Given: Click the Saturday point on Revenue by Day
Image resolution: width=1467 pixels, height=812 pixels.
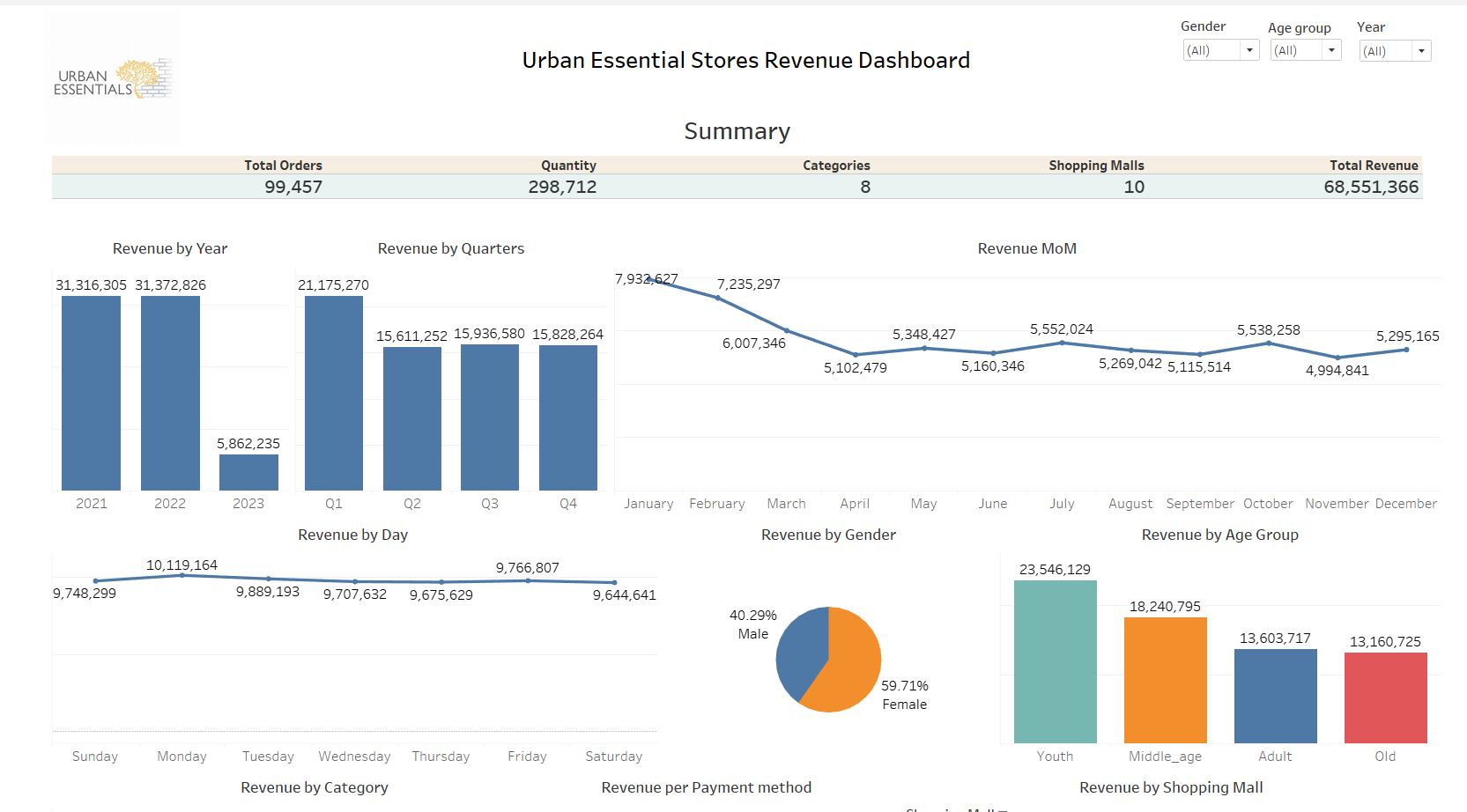Looking at the screenshot, I should coord(613,582).
